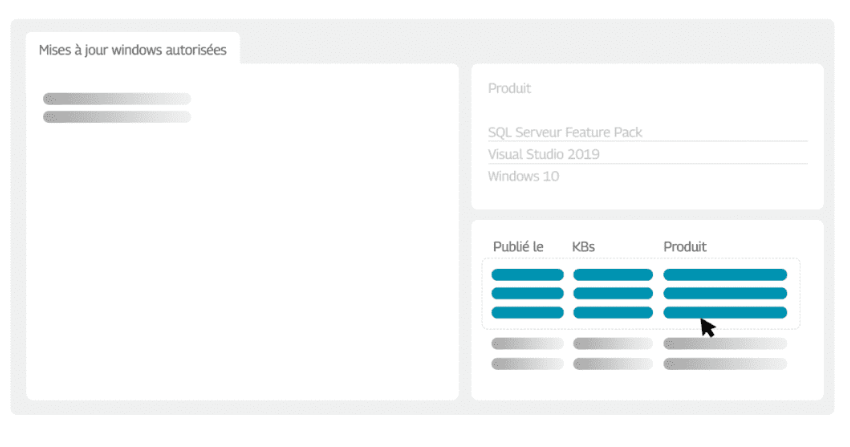Sort by Publié le column header

point(518,247)
